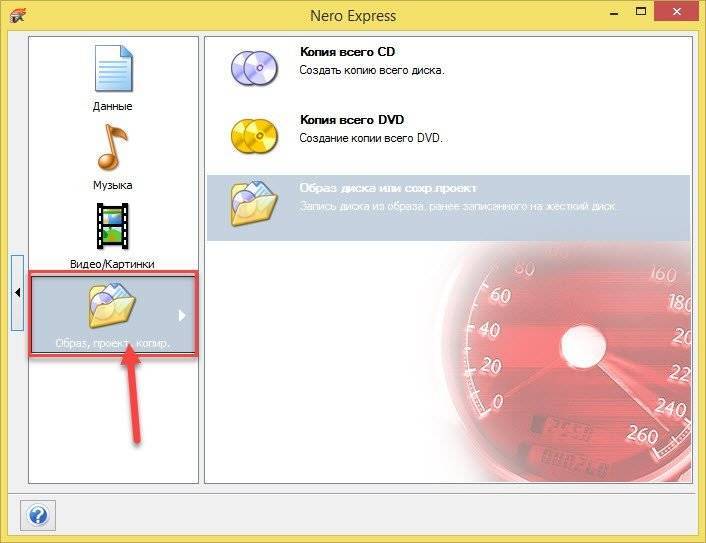Select the folder icon above Образ, проект, копир.

111,305
